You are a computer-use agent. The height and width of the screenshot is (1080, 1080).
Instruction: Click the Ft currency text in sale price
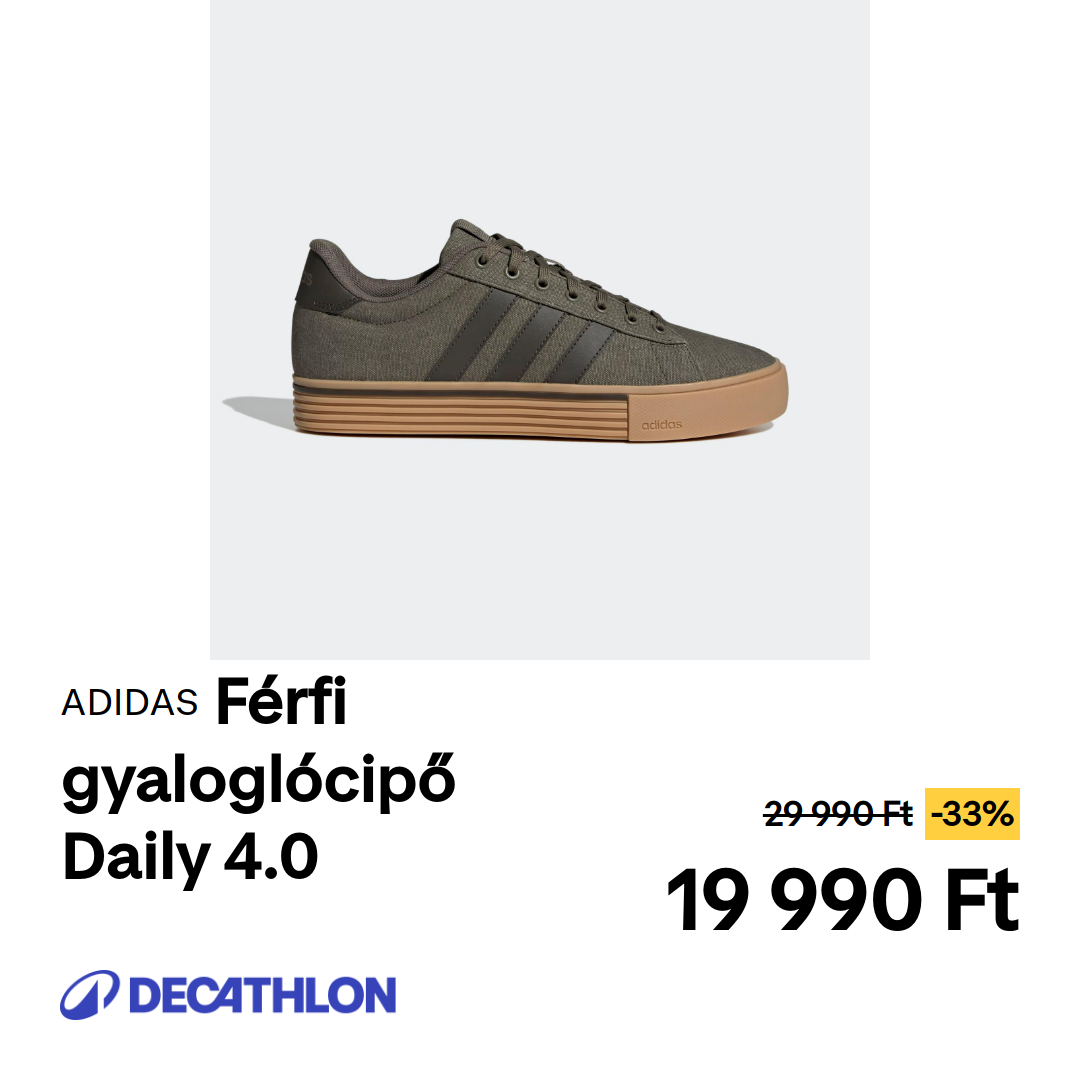[x=983, y=899]
